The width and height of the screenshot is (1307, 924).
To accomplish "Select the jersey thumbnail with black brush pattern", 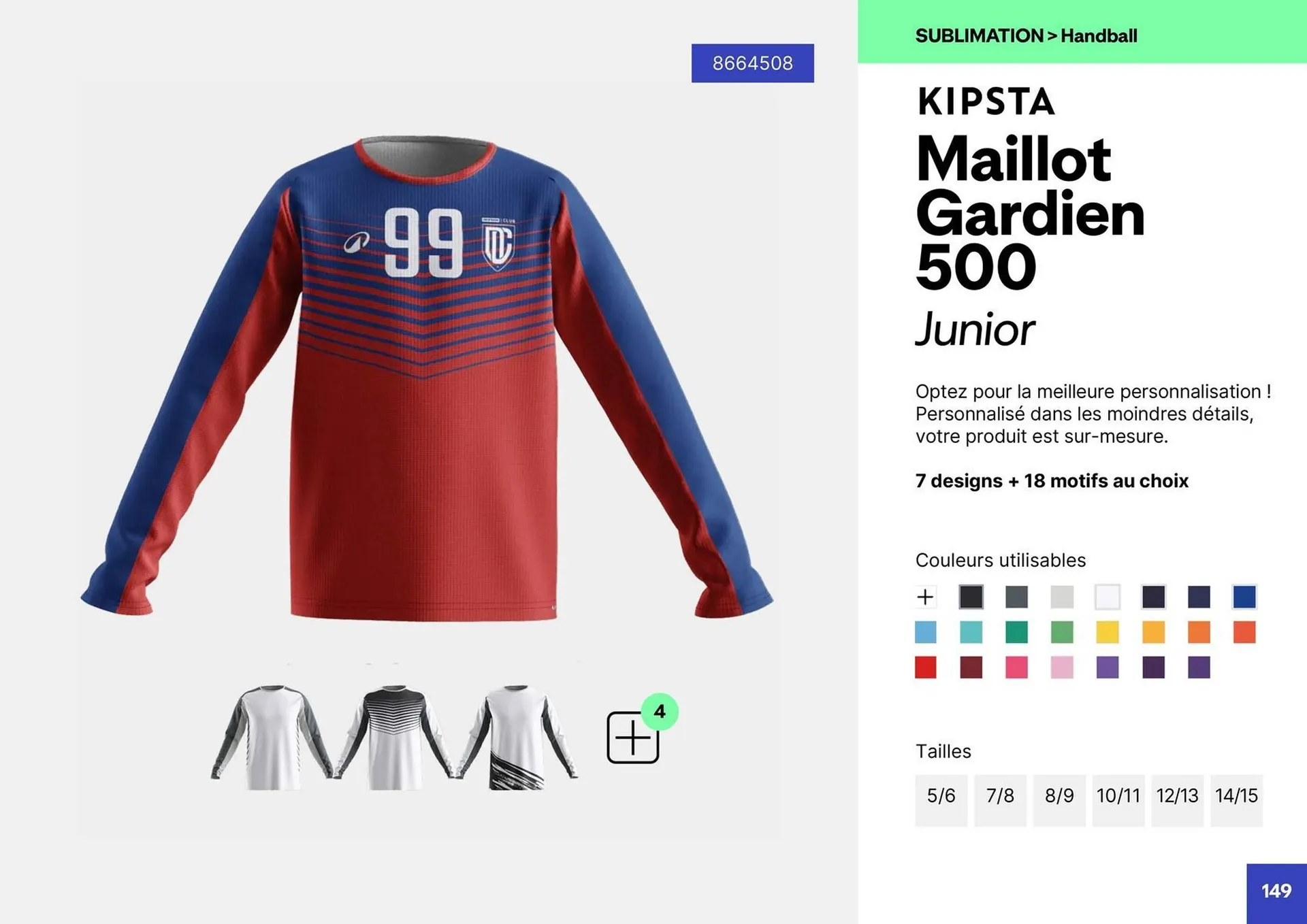I will [x=517, y=738].
